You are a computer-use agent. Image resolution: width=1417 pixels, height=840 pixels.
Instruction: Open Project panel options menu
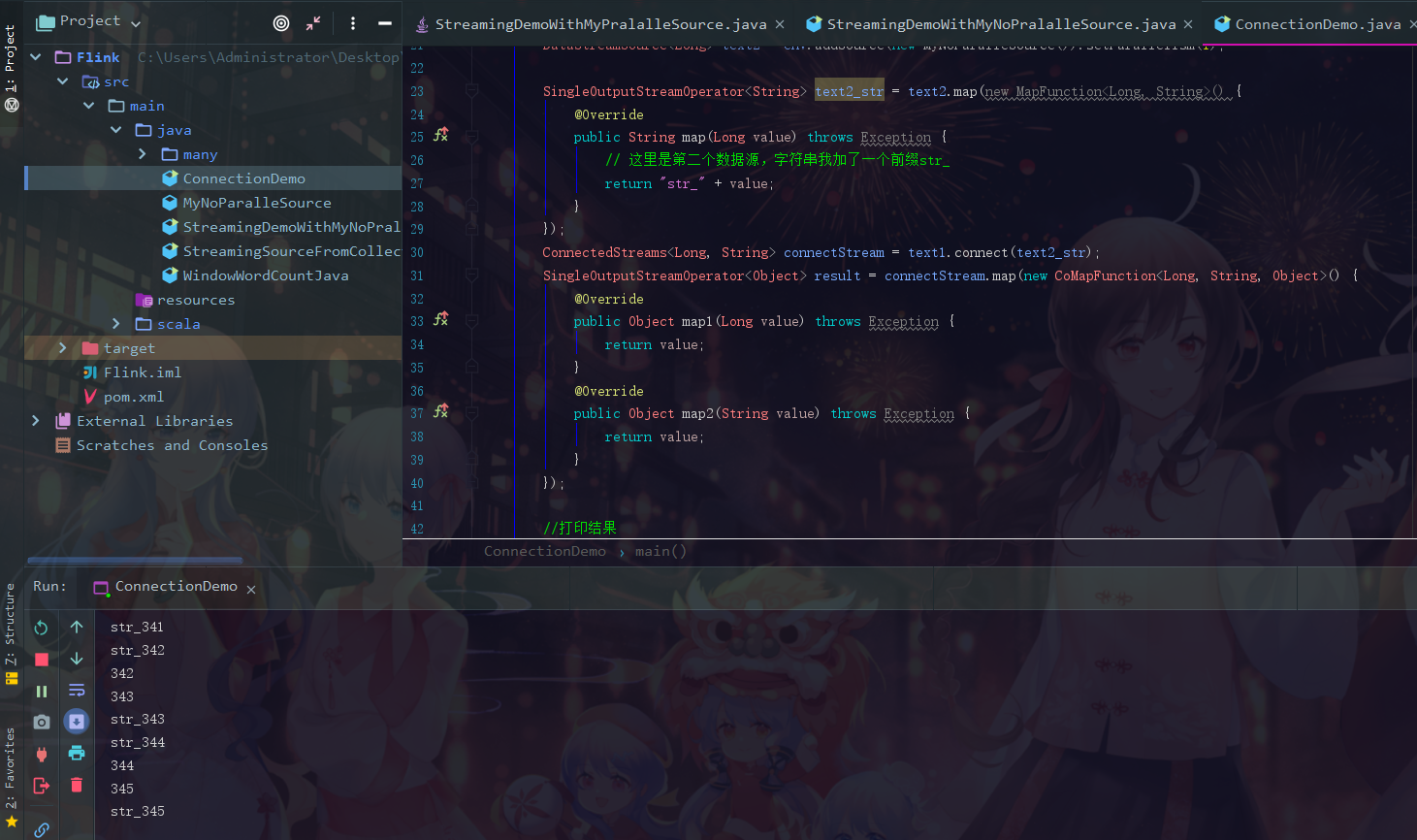click(x=353, y=23)
